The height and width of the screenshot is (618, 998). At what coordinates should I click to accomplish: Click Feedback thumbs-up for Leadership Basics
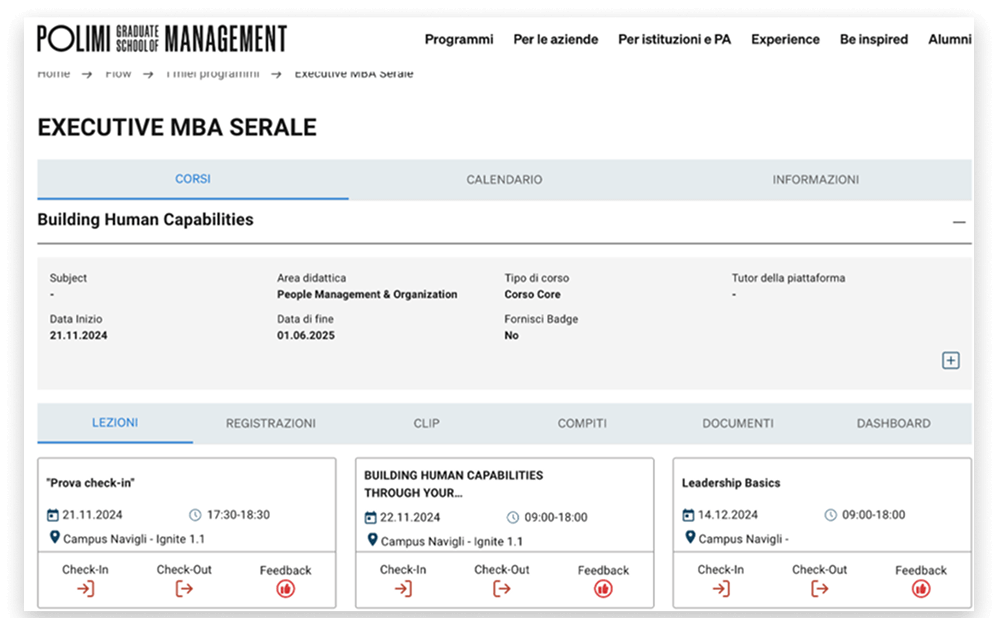(x=921, y=589)
